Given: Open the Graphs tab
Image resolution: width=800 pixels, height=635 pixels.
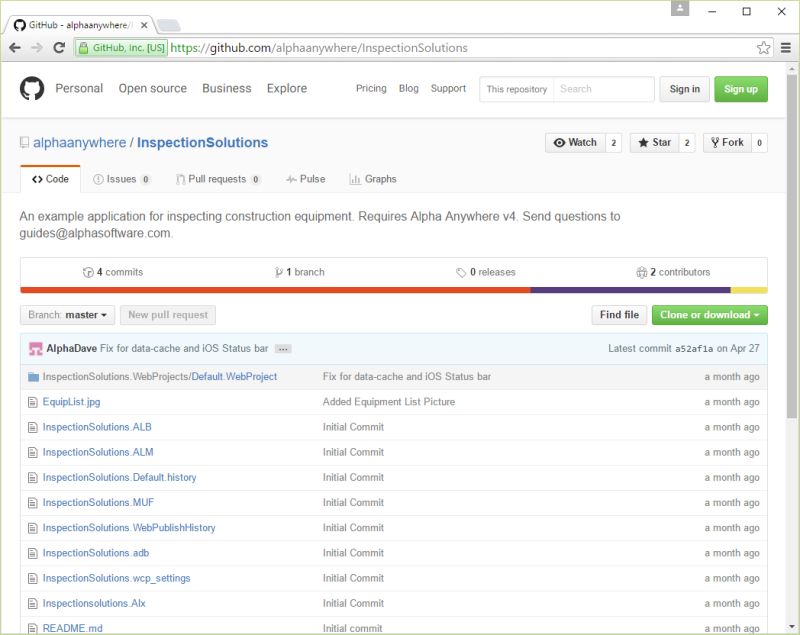Looking at the screenshot, I should coord(372,178).
